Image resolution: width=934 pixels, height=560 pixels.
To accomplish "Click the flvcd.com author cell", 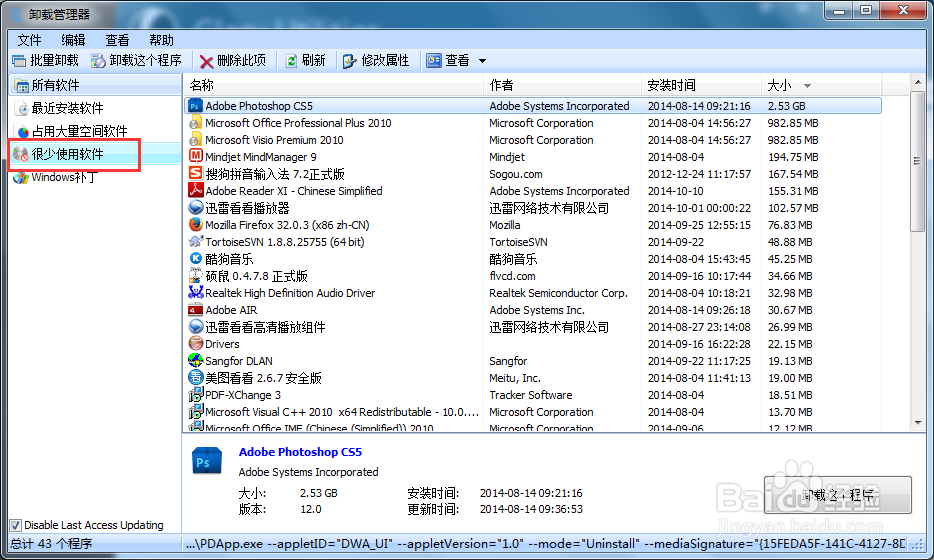I will coord(512,276).
